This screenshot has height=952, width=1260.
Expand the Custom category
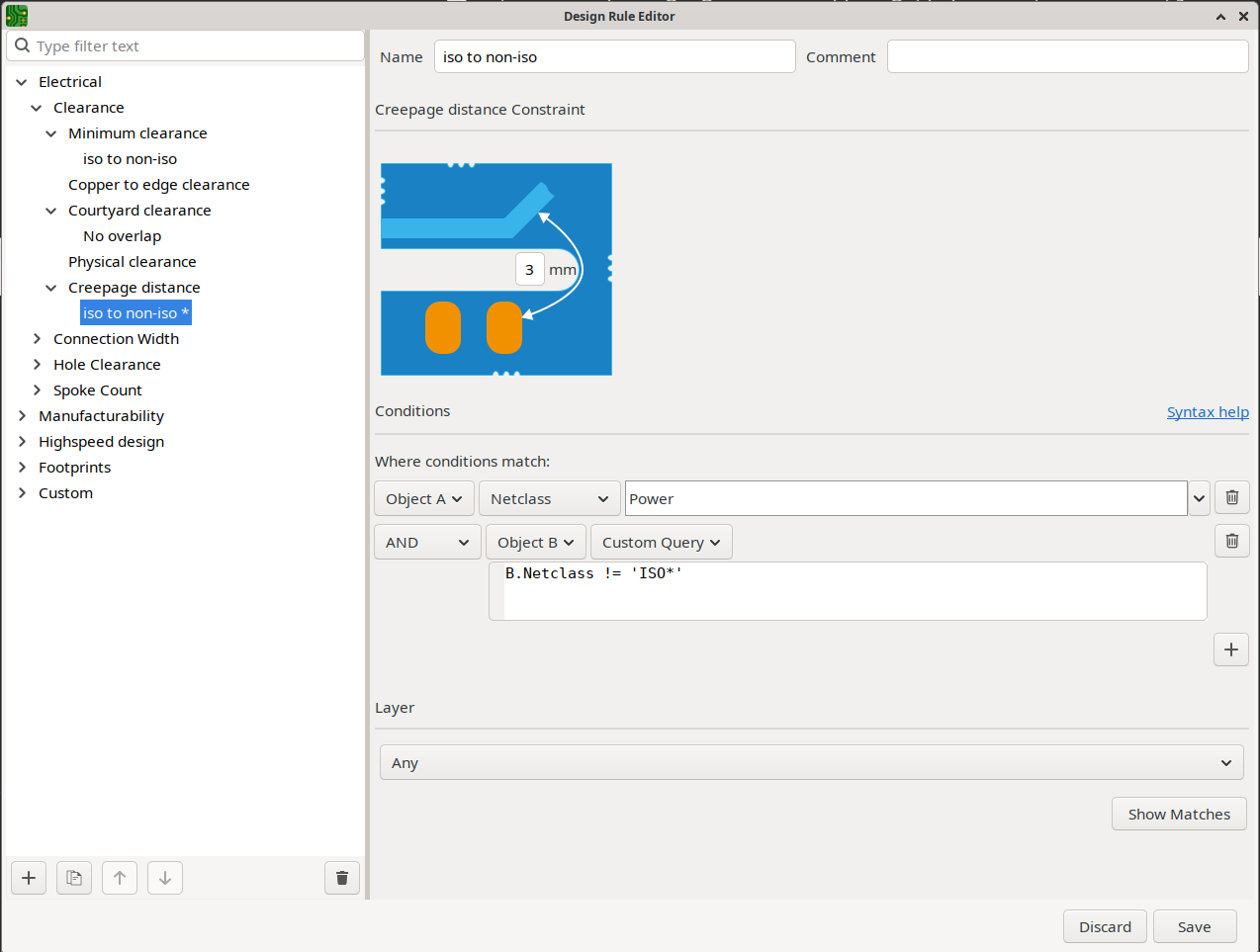[x=23, y=492]
